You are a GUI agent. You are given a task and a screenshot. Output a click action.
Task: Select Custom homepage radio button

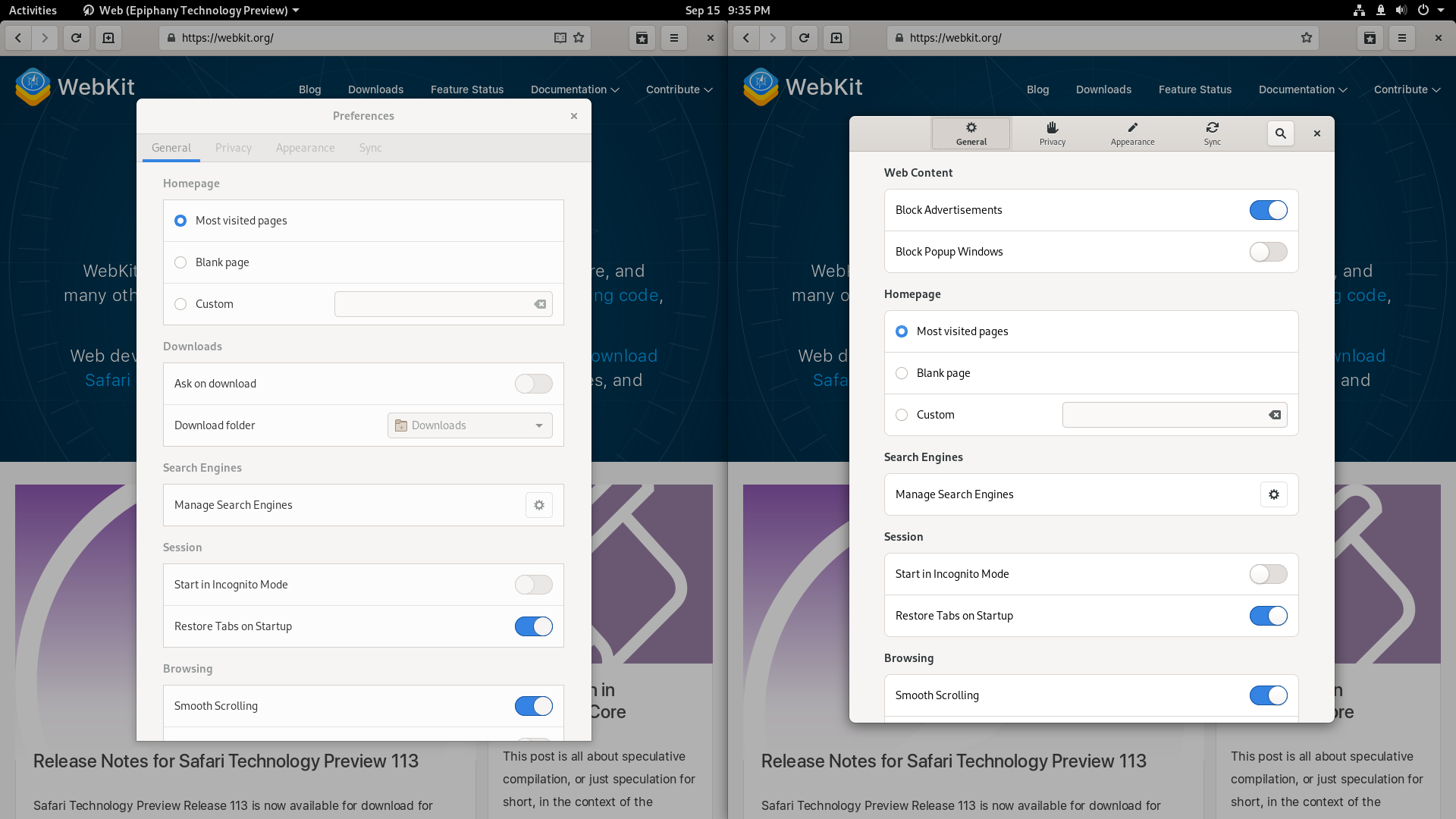pyautogui.click(x=180, y=304)
